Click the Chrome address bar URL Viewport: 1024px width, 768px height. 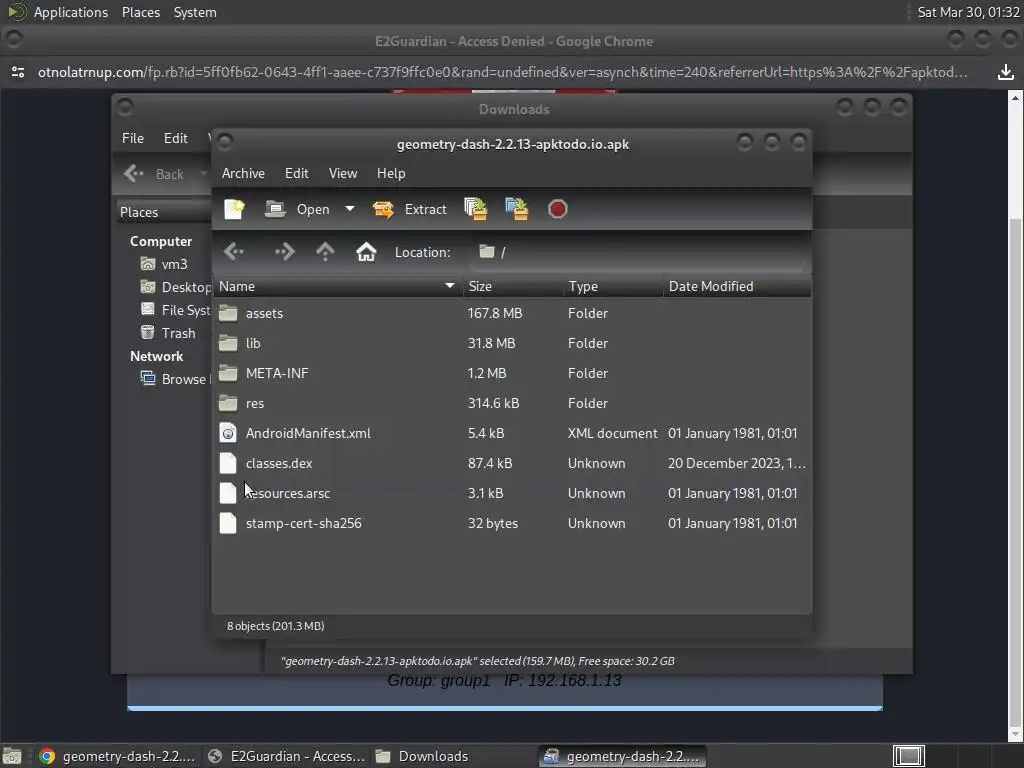click(503, 72)
